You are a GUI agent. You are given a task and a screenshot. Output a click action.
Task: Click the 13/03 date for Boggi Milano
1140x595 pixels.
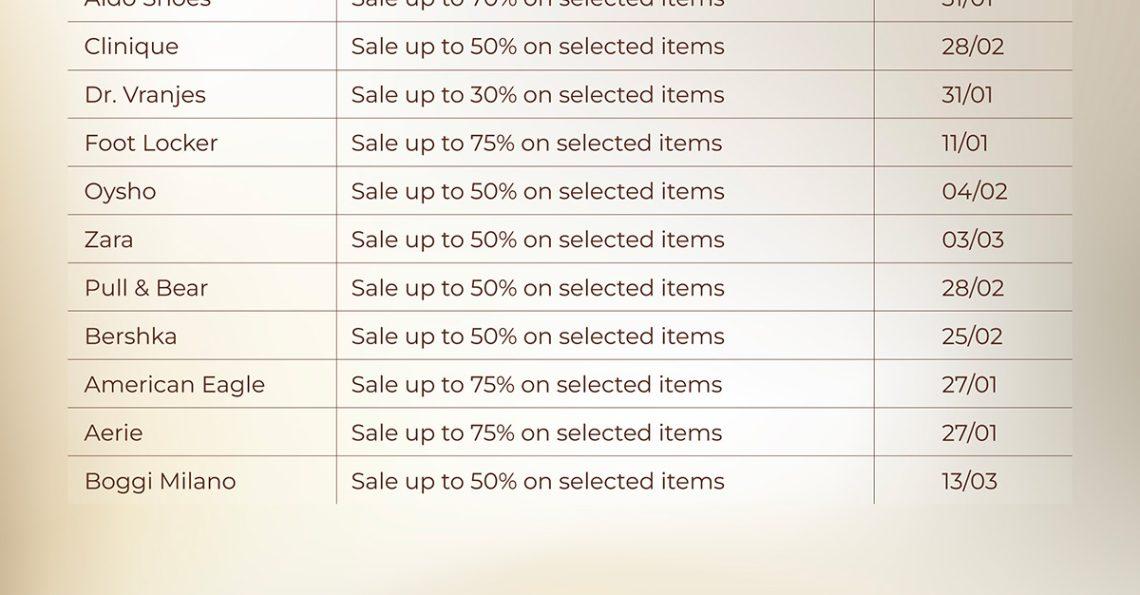pos(969,481)
